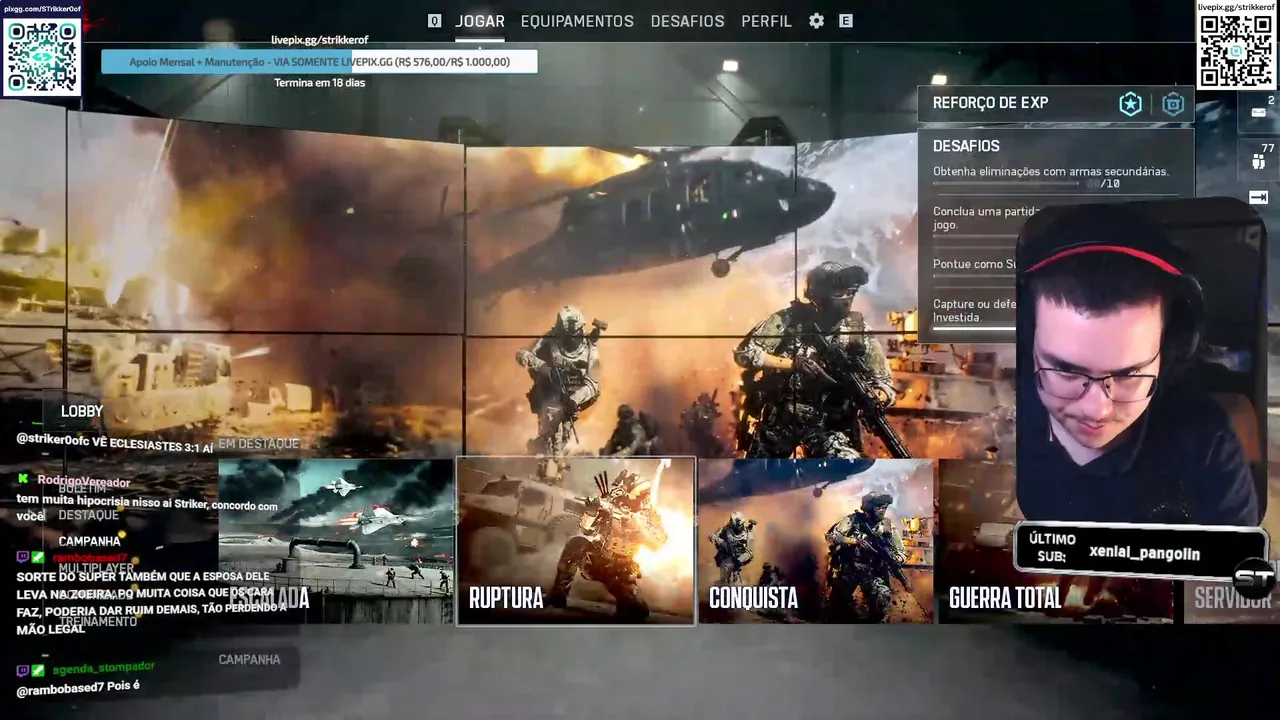The height and width of the screenshot is (720, 1280).
Task: Select the RUPTURA game mode tile
Action: coord(576,541)
